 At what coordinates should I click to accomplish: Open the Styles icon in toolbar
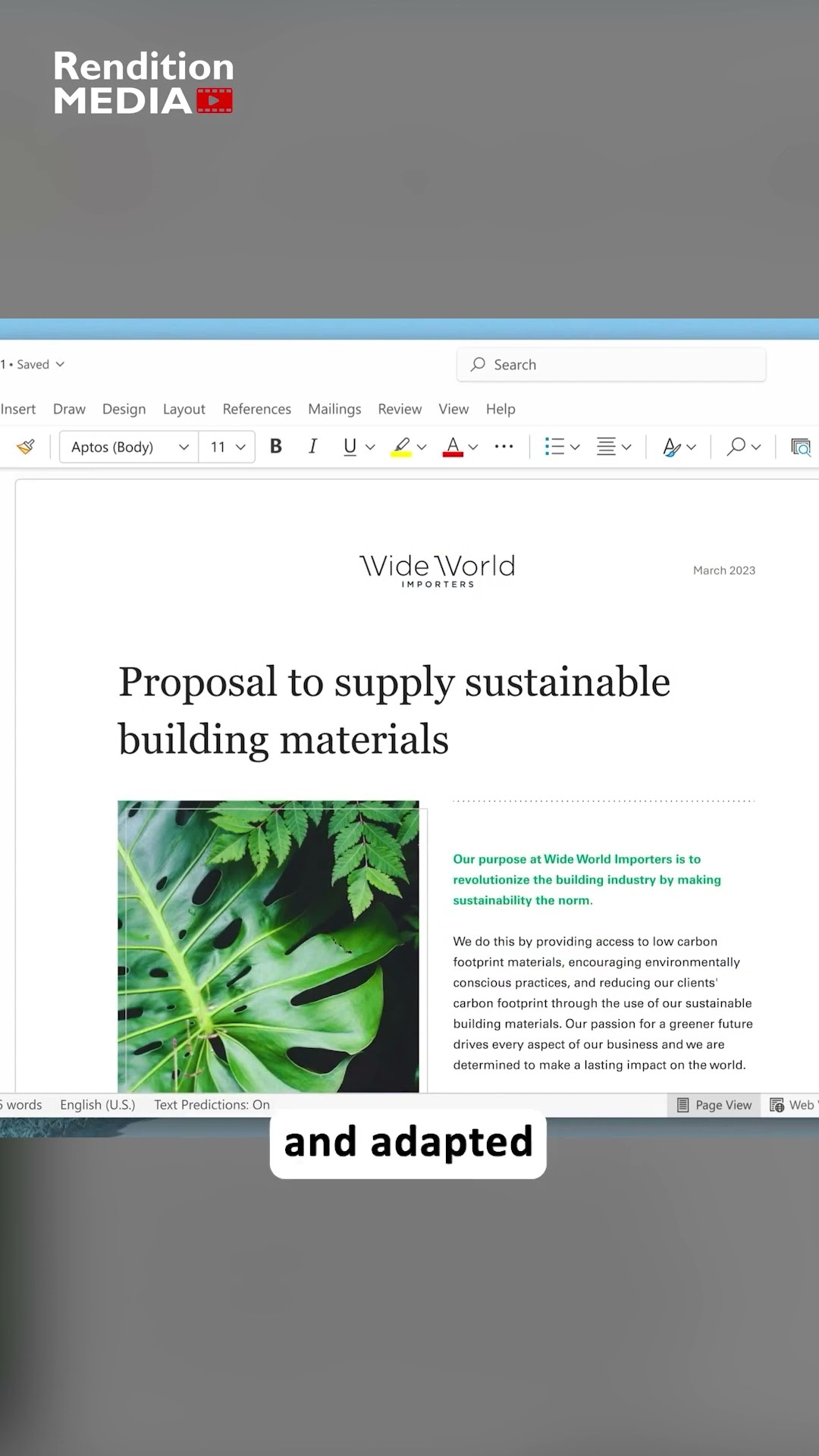(x=671, y=447)
